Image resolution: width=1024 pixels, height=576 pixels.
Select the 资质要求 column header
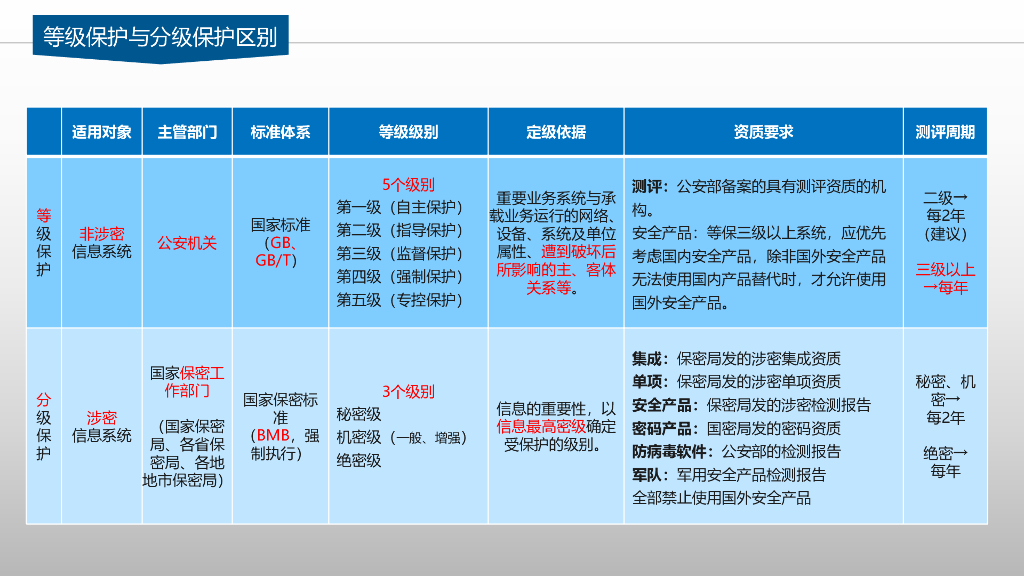763,132
